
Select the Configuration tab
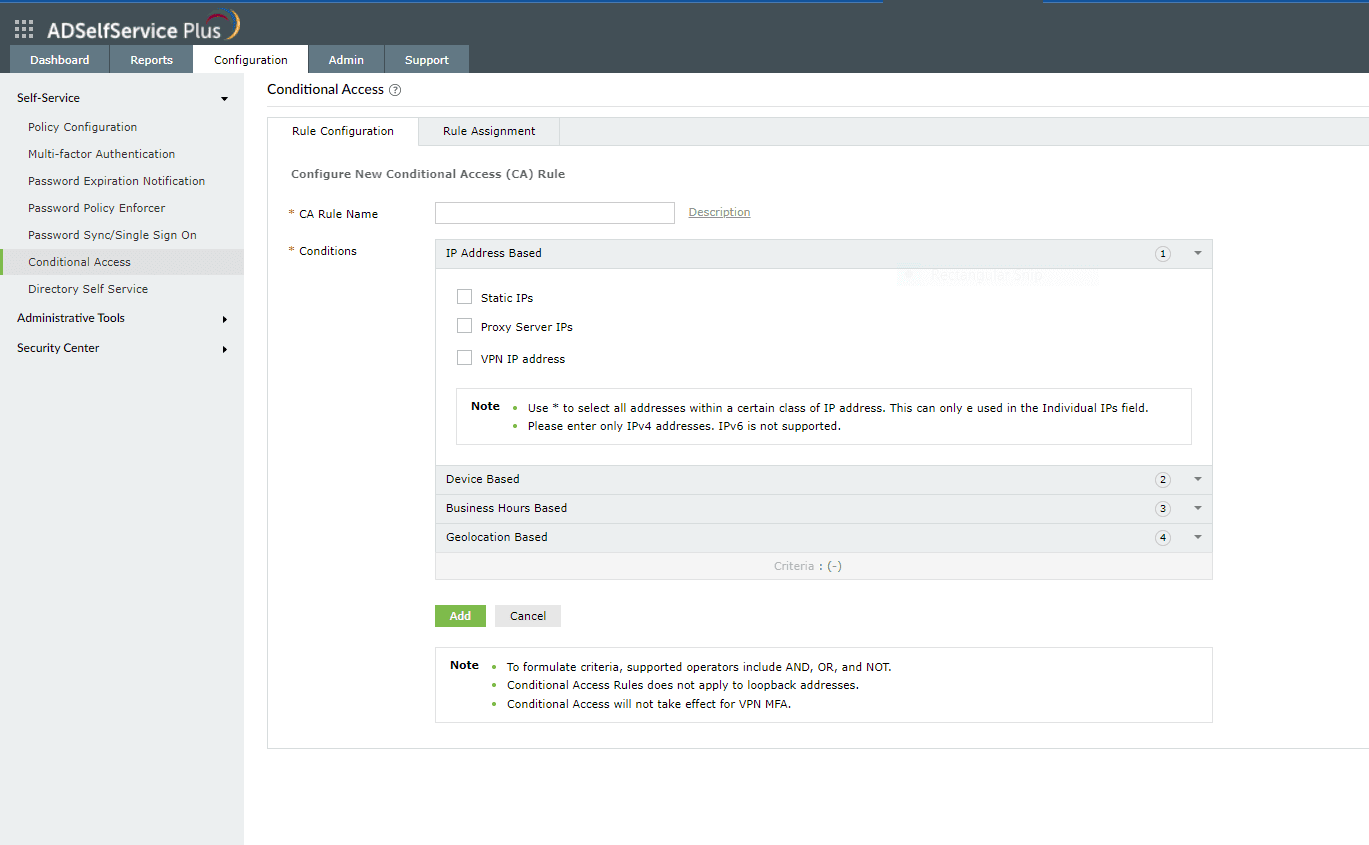click(x=251, y=60)
